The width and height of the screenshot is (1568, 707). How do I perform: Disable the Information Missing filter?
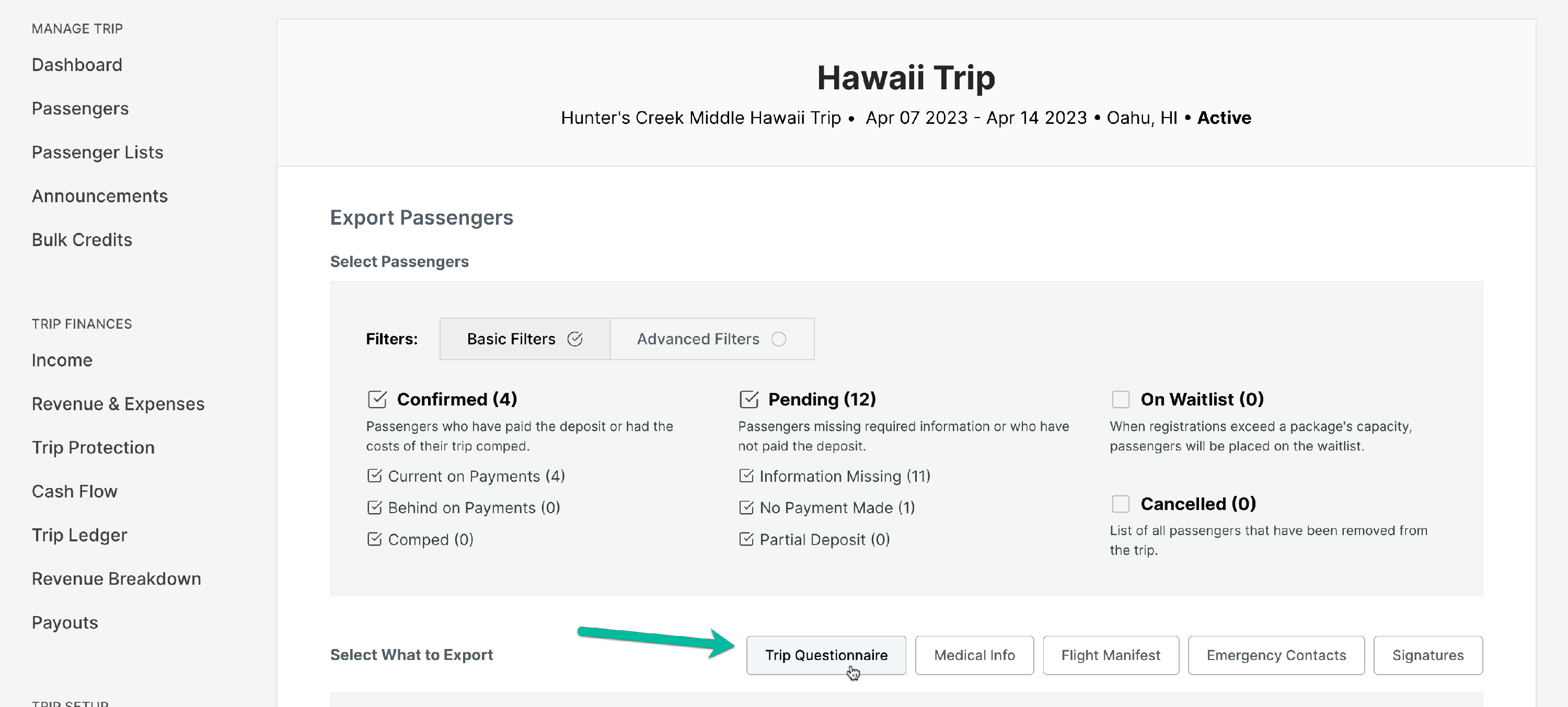click(x=747, y=476)
